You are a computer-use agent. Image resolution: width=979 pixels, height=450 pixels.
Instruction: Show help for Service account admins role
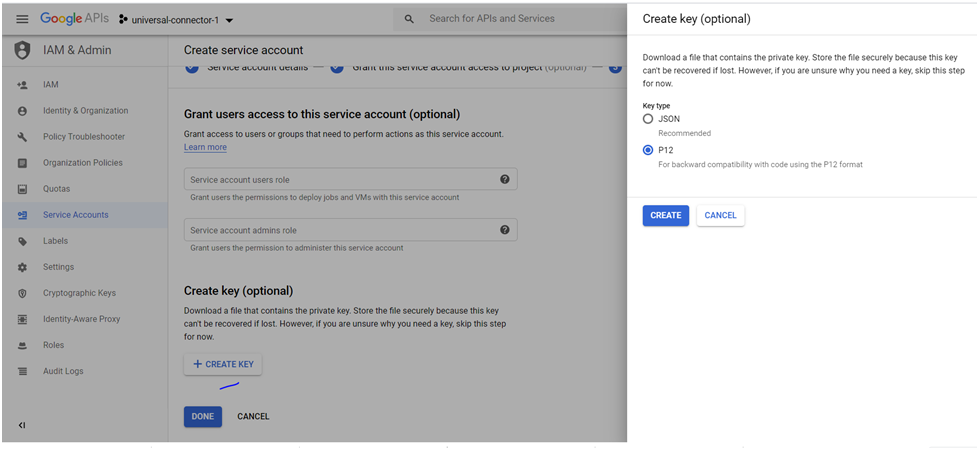click(x=504, y=230)
